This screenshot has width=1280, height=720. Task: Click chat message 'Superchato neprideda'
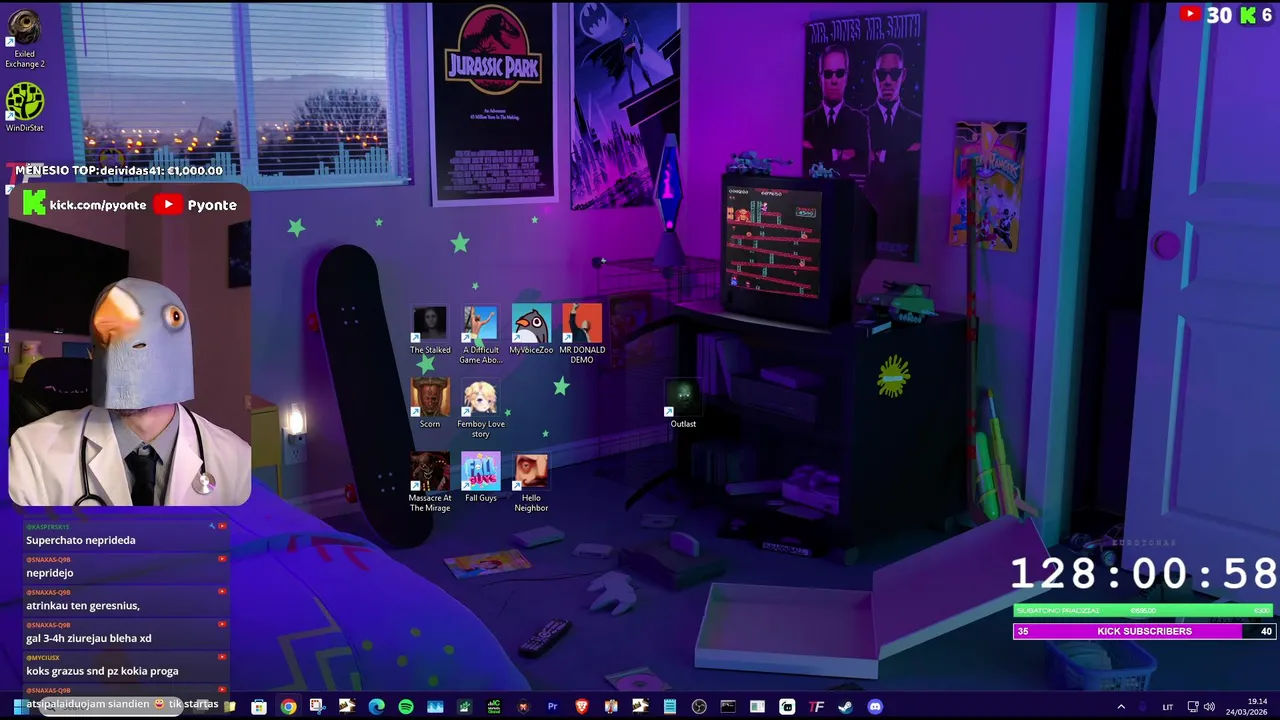[x=81, y=540]
